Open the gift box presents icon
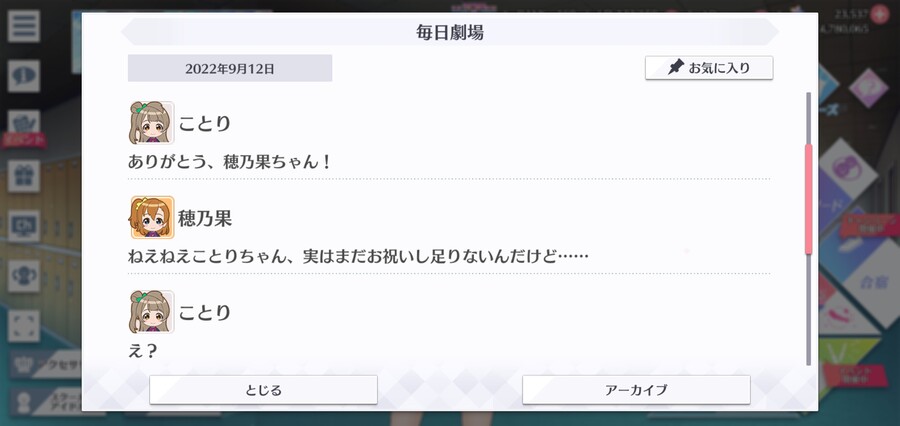 coord(24,176)
